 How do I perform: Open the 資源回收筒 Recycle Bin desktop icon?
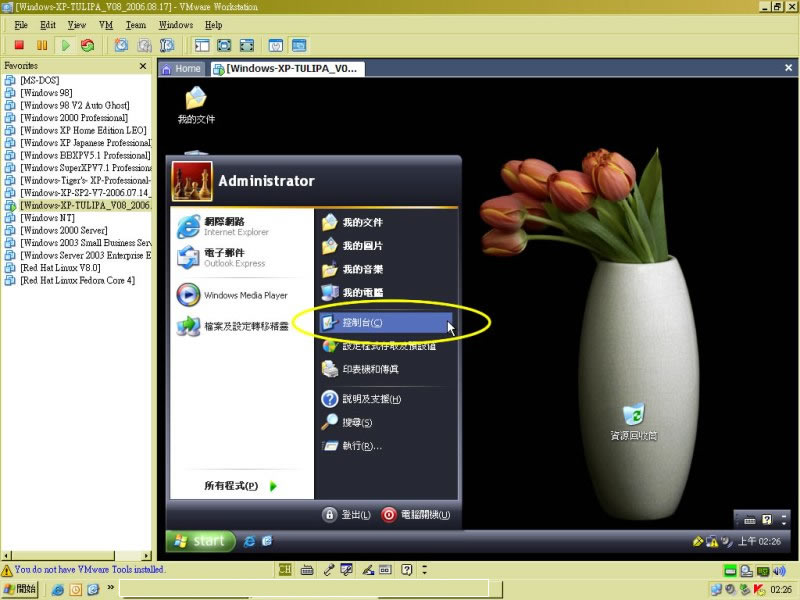pos(634,422)
